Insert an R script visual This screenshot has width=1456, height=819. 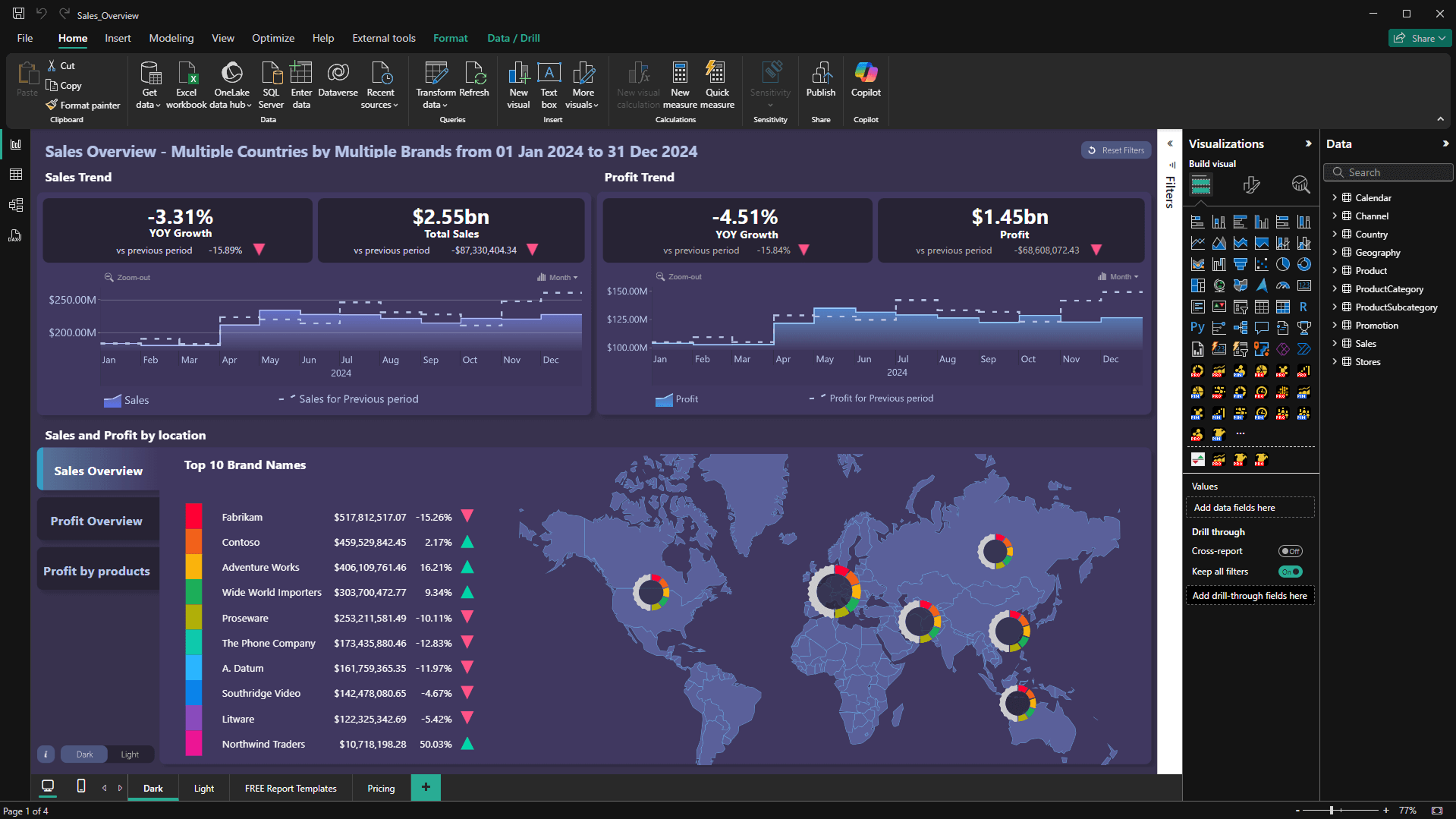tap(1304, 307)
